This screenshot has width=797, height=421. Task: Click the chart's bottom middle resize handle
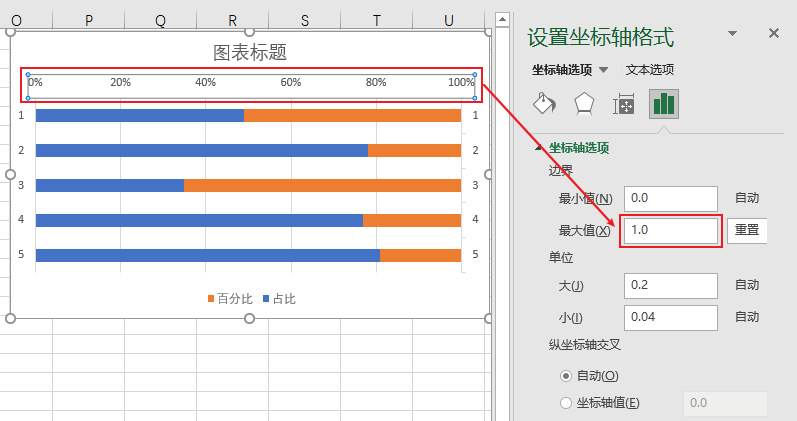pos(249,318)
